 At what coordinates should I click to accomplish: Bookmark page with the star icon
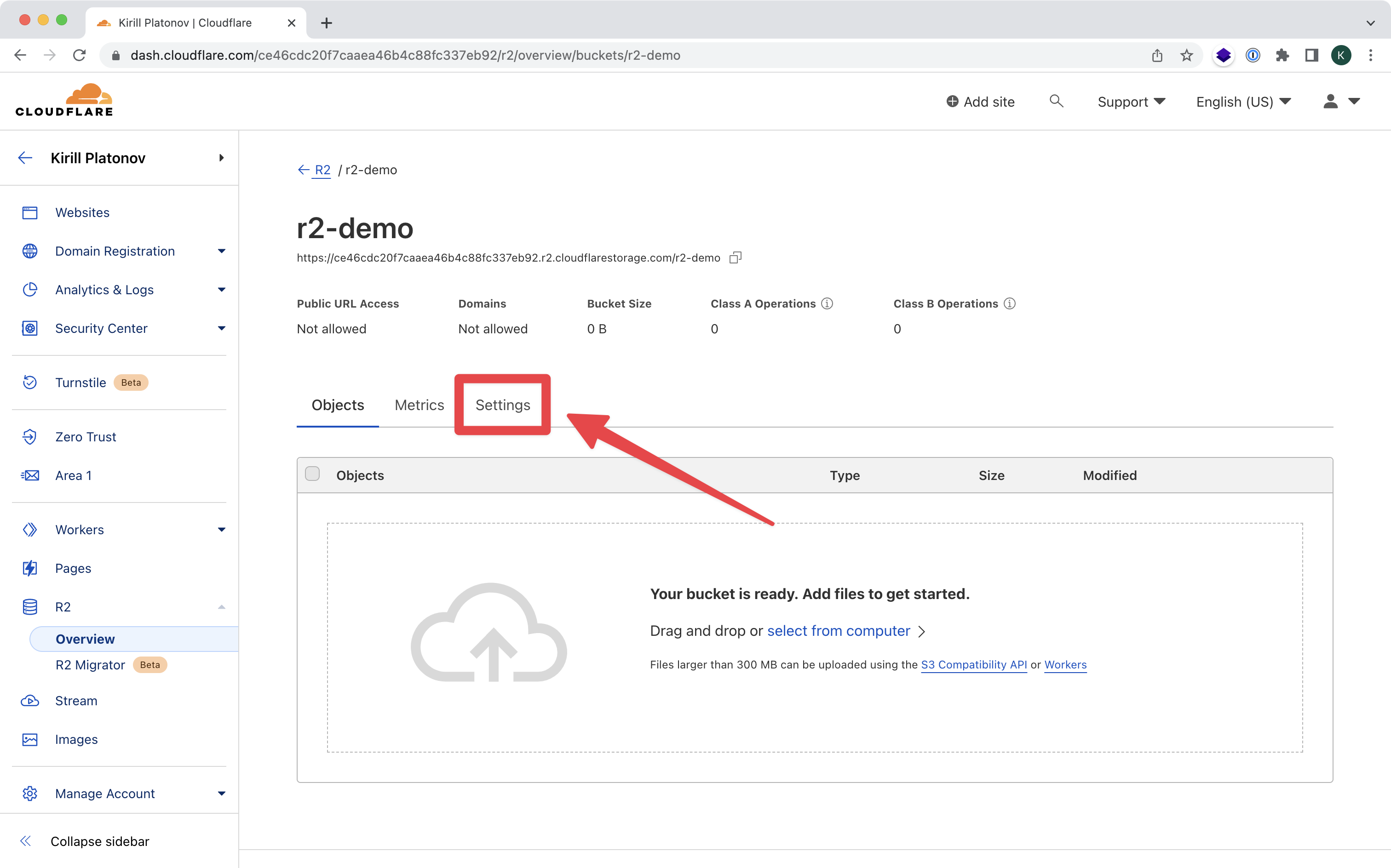tap(1187, 55)
